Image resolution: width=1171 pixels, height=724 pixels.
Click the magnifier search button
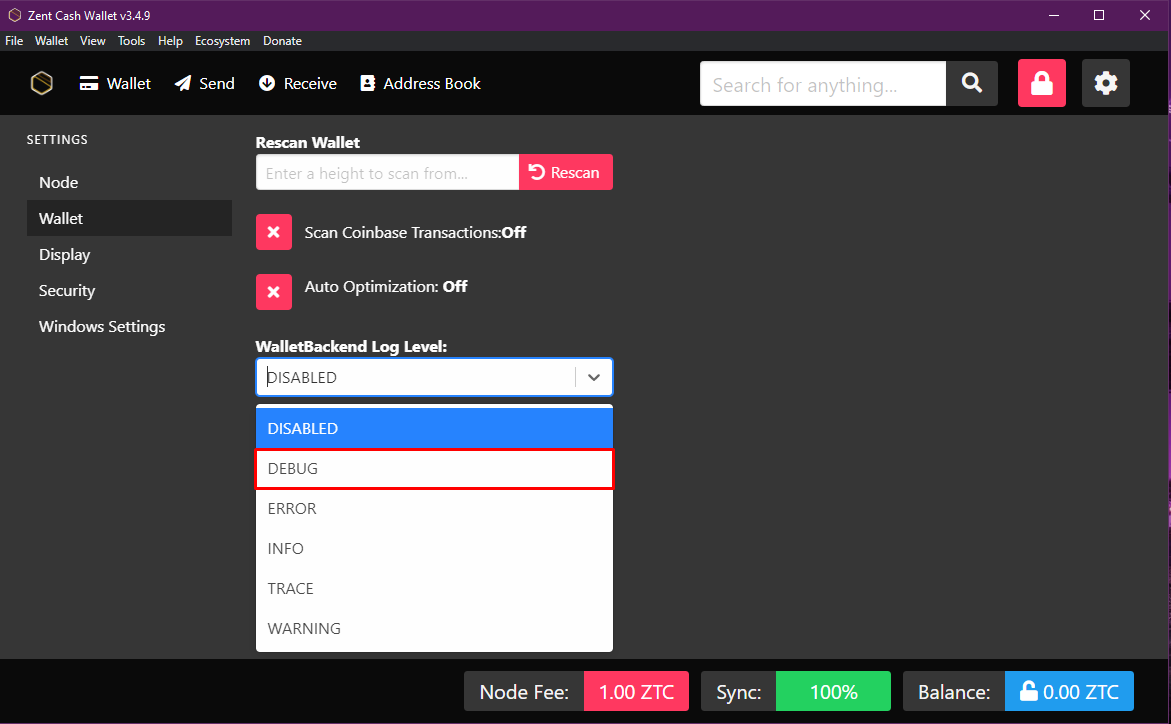click(x=972, y=83)
